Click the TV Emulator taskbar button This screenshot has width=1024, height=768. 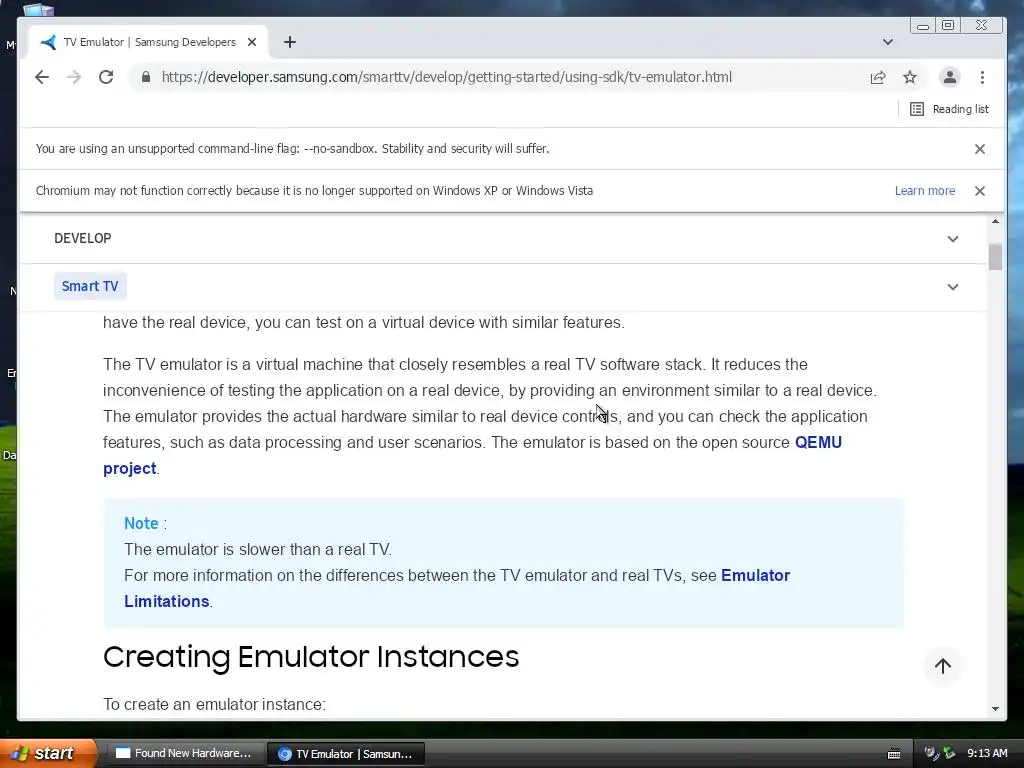pos(346,754)
